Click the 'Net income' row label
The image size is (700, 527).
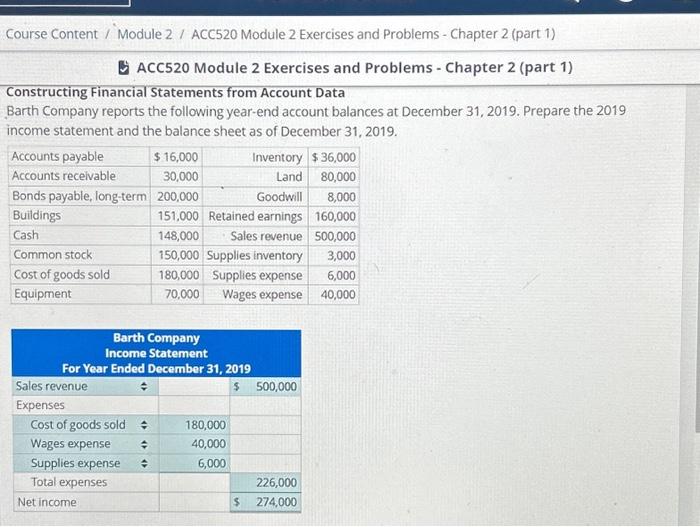click(x=47, y=502)
